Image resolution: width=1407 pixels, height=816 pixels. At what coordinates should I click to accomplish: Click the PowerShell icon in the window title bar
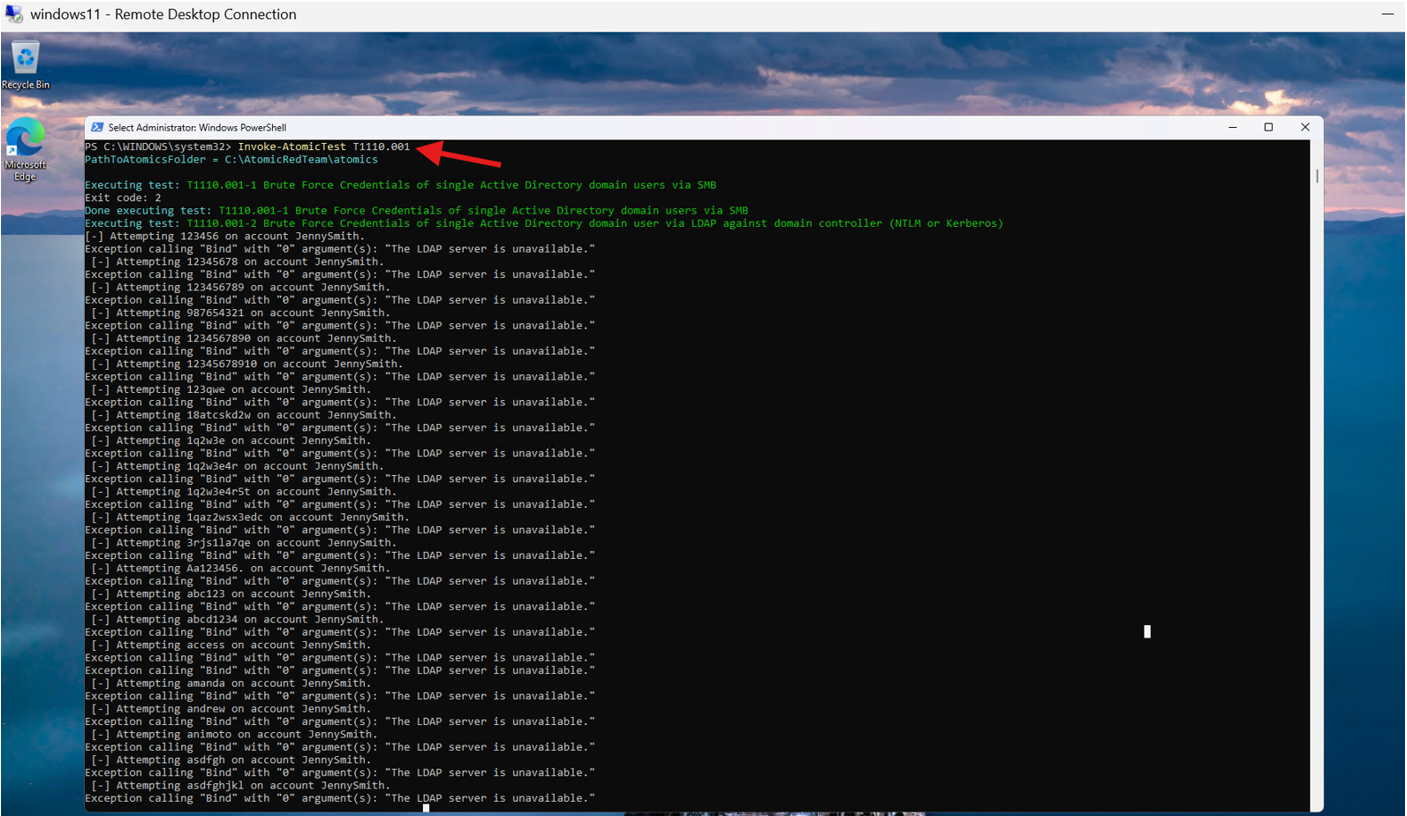point(96,127)
